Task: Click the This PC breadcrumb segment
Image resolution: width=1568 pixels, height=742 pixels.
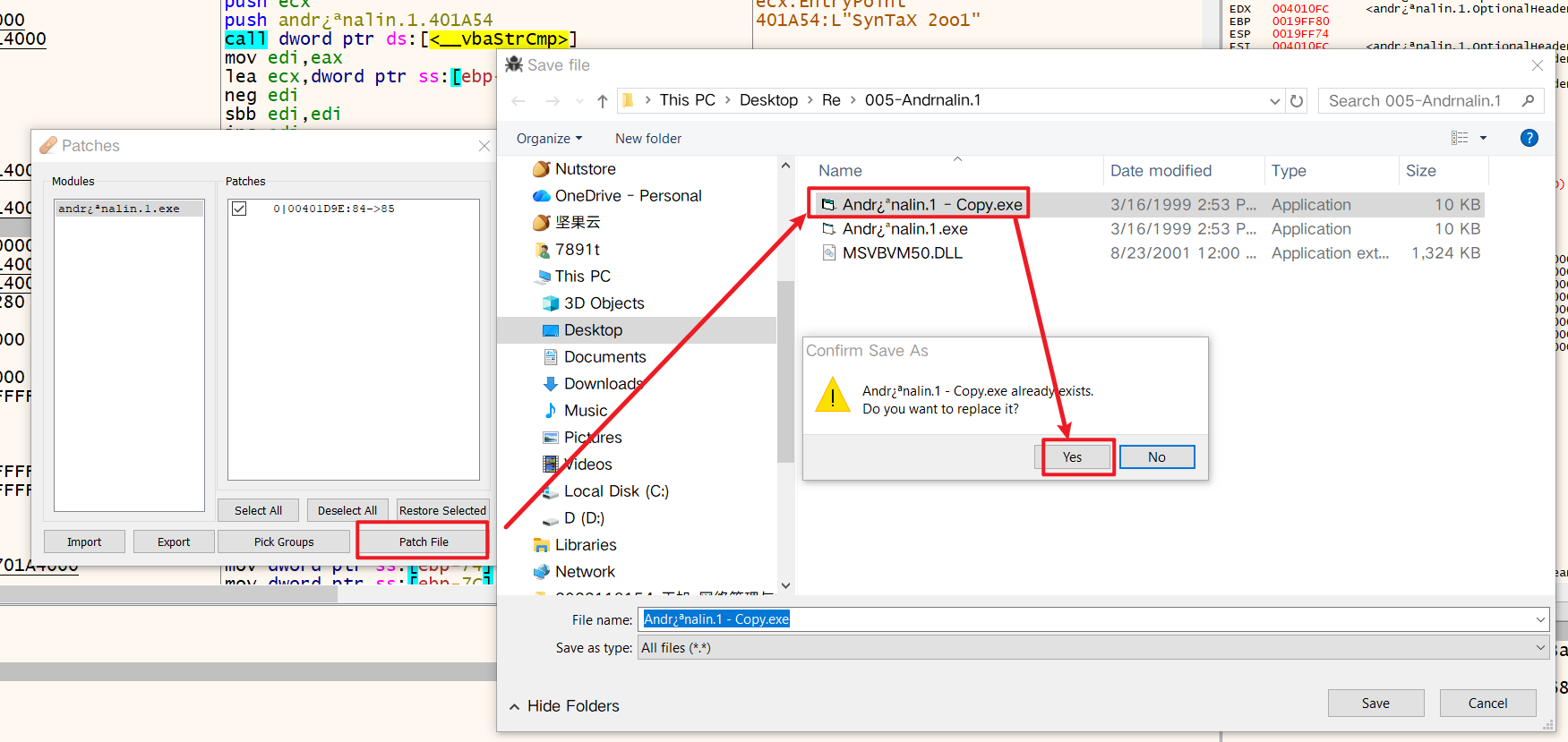Action: [x=687, y=100]
